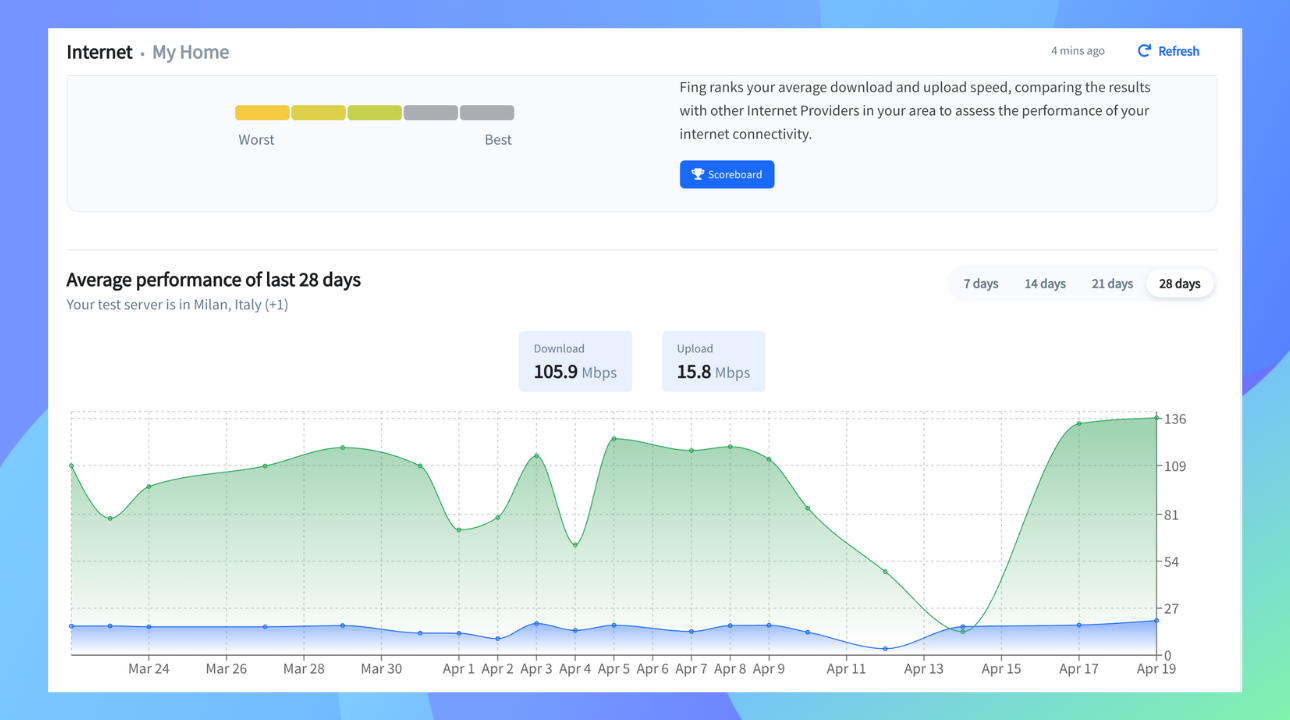Select the 28 days tab

pos(1179,284)
